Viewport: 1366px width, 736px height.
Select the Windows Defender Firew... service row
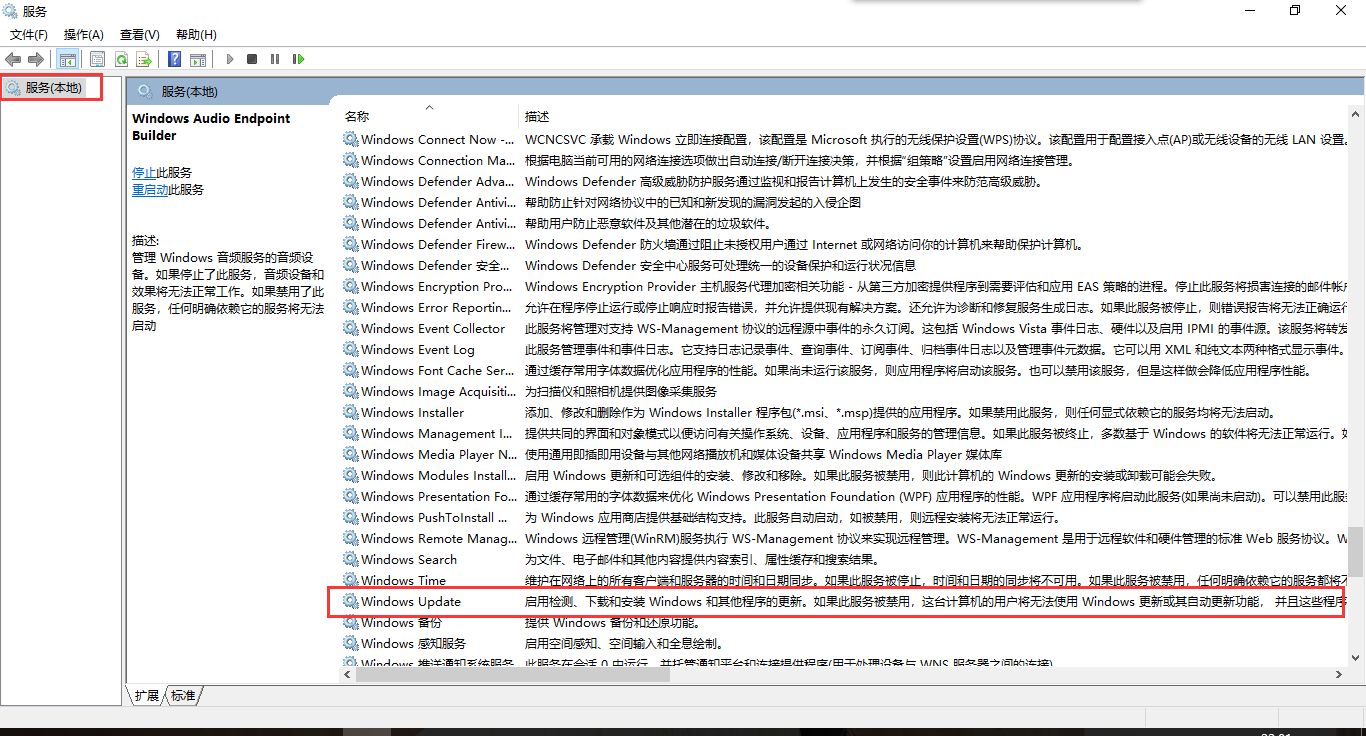tap(845, 244)
